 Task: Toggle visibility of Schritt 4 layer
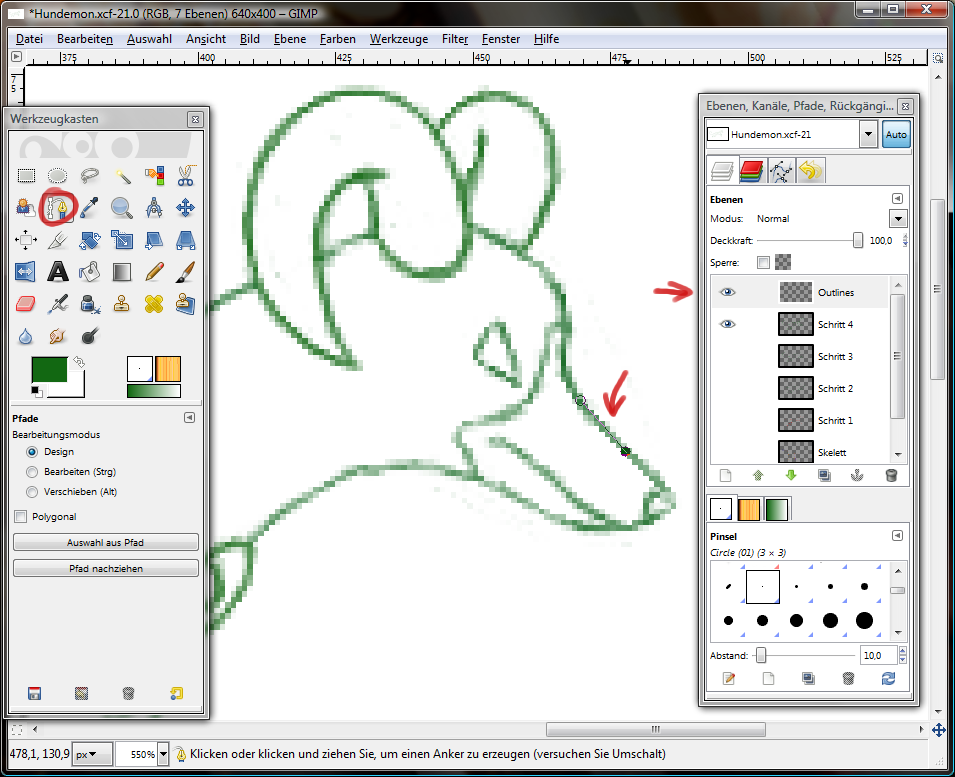pos(728,324)
